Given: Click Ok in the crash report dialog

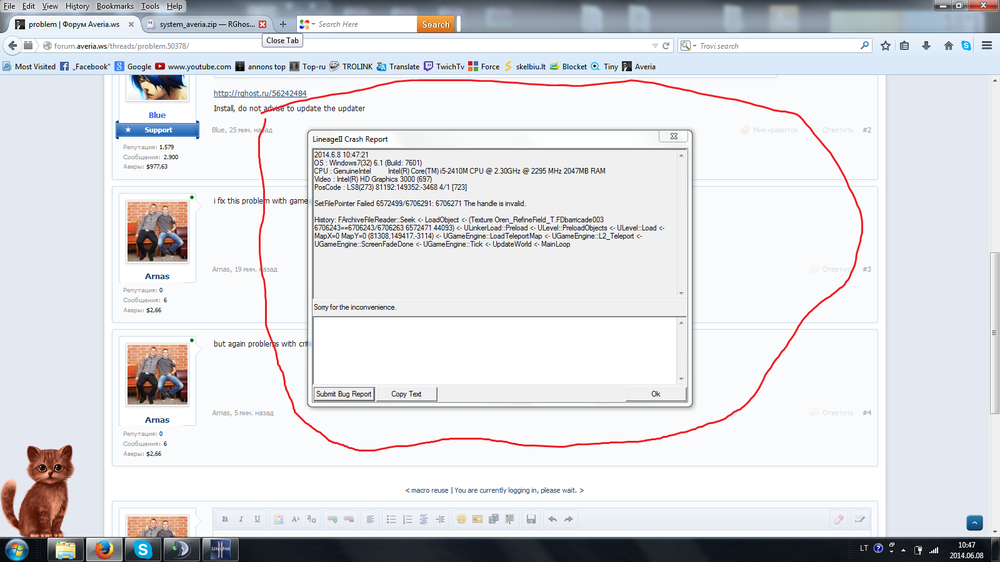Looking at the screenshot, I should [655, 394].
